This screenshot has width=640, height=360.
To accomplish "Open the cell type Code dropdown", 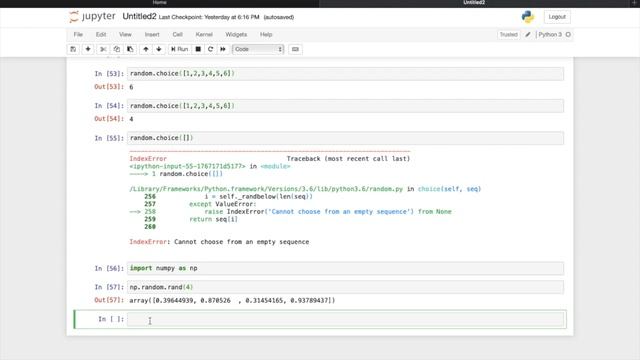I will click(258, 49).
